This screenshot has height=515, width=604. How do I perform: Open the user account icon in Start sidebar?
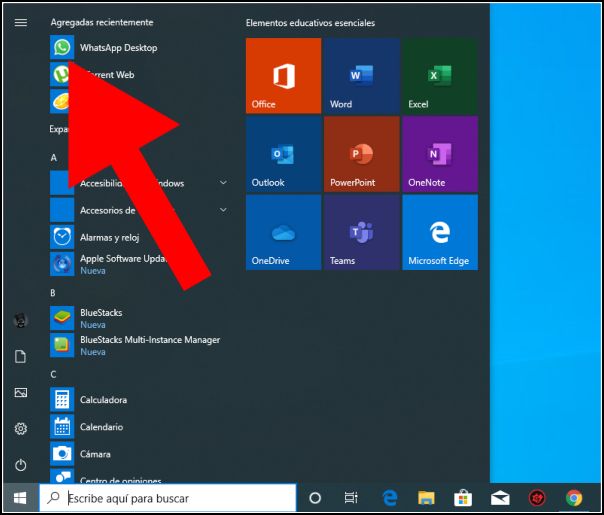pyautogui.click(x=21, y=320)
